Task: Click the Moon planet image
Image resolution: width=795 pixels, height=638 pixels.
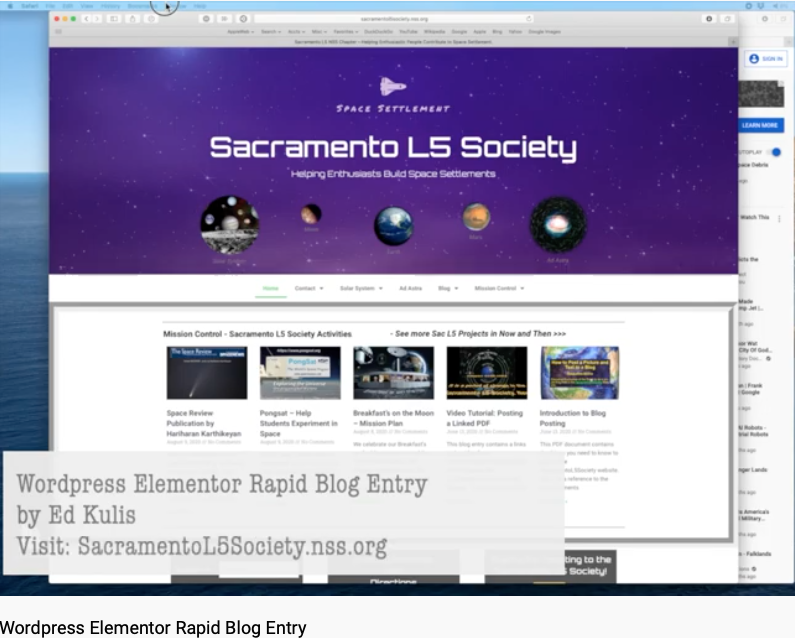Action: (x=311, y=214)
